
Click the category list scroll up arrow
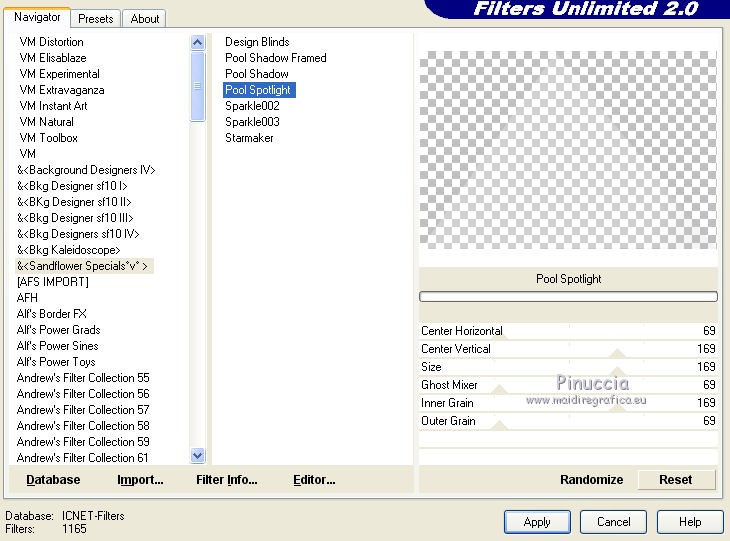coord(197,43)
